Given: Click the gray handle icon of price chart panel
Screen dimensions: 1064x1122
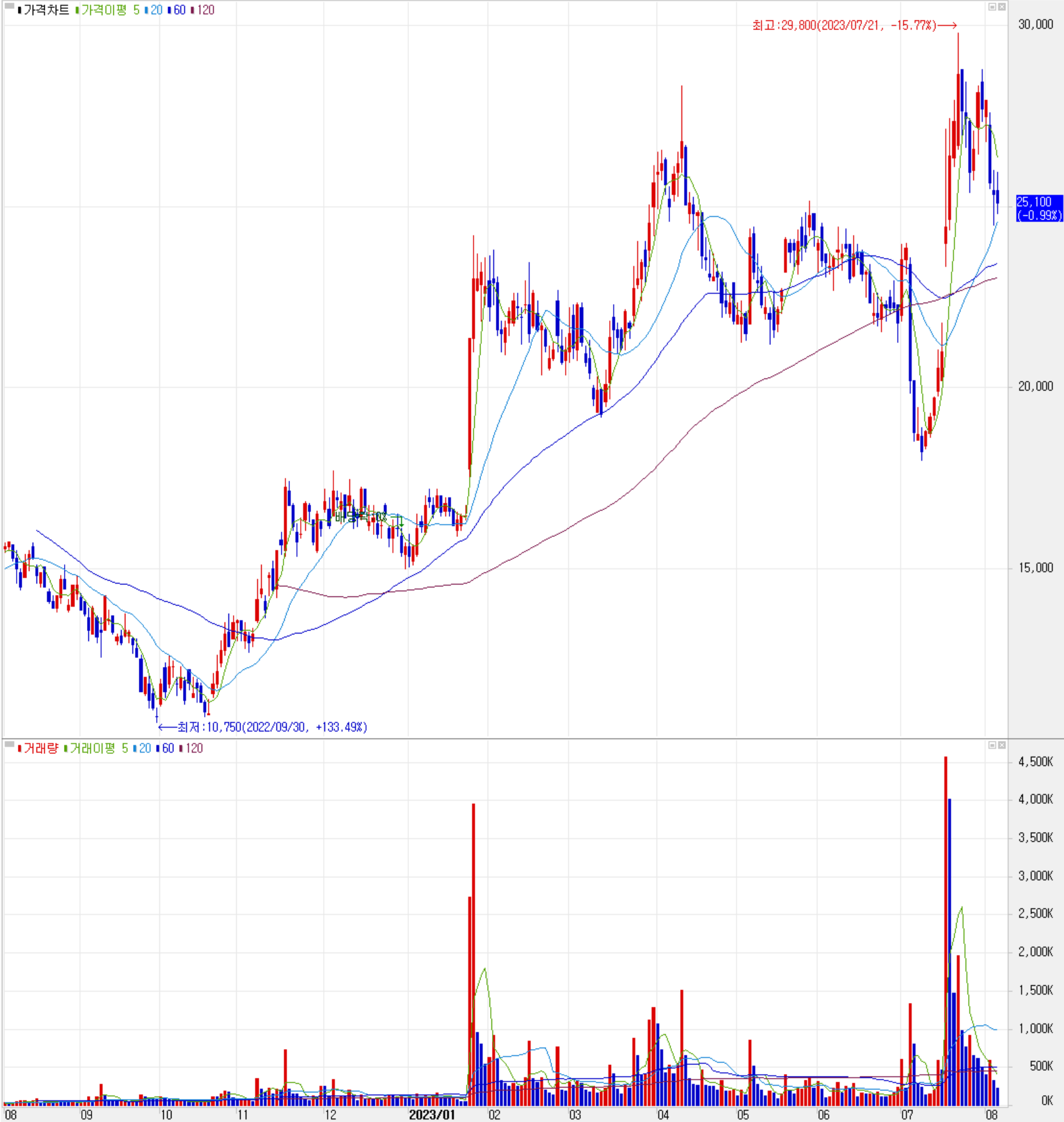Looking at the screenshot, I should click(x=9, y=6).
